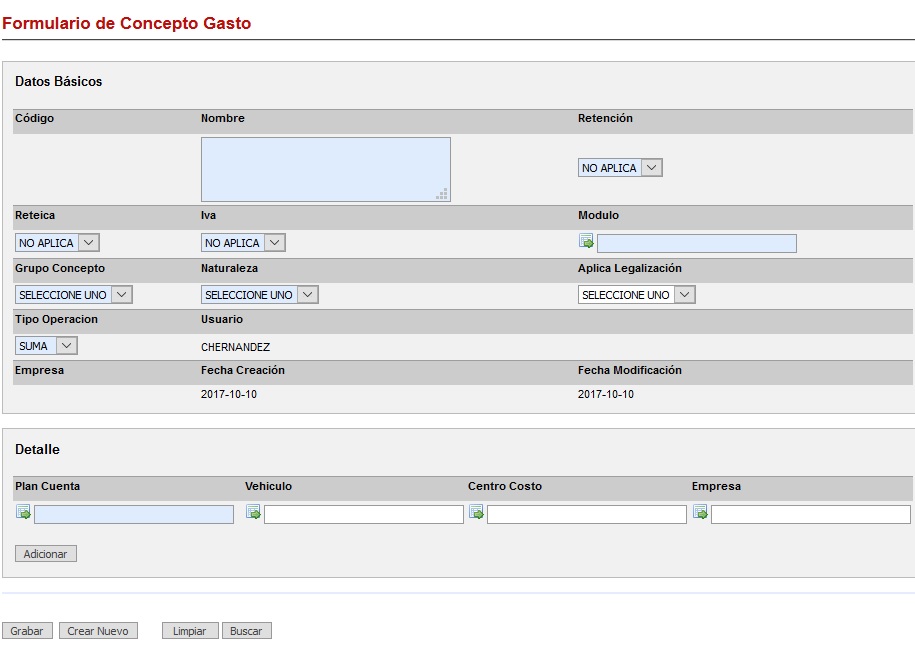Open the Centro Costo lookup icon
The image size is (915, 645).
(x=476, y=513)
